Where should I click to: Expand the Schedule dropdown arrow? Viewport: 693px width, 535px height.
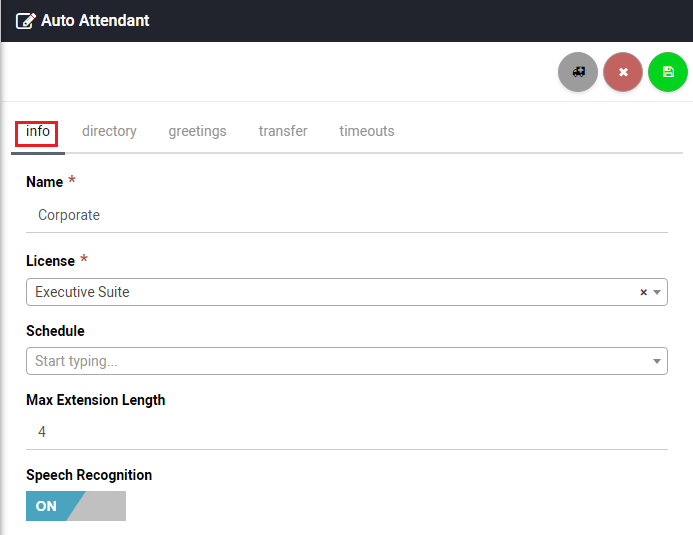tap(657, 362)
